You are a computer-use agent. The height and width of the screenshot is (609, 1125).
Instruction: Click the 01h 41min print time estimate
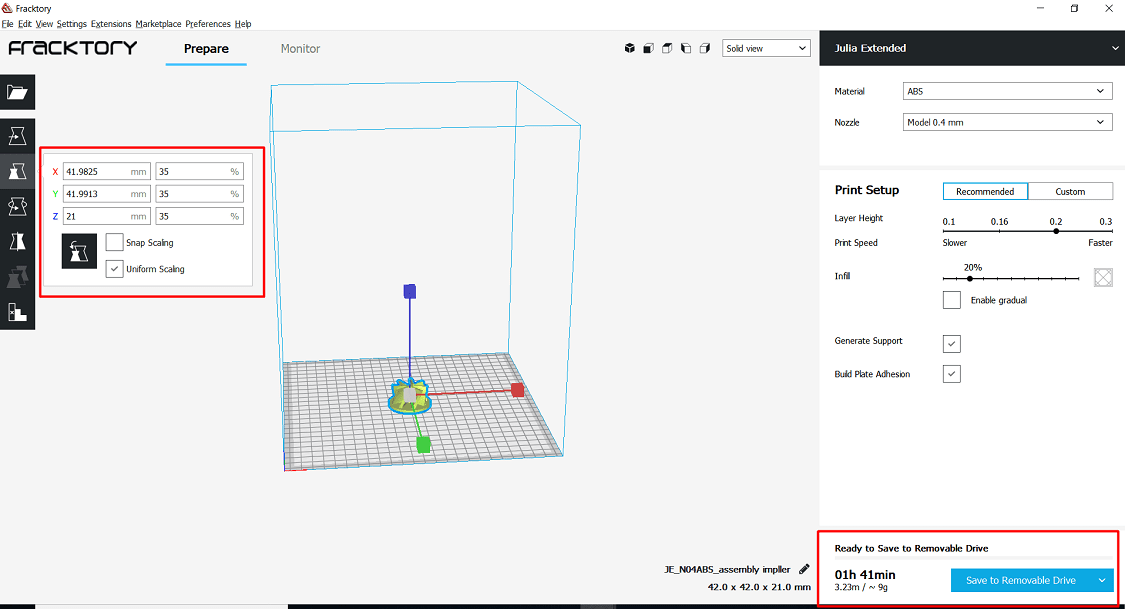click(x=865, y=575)
